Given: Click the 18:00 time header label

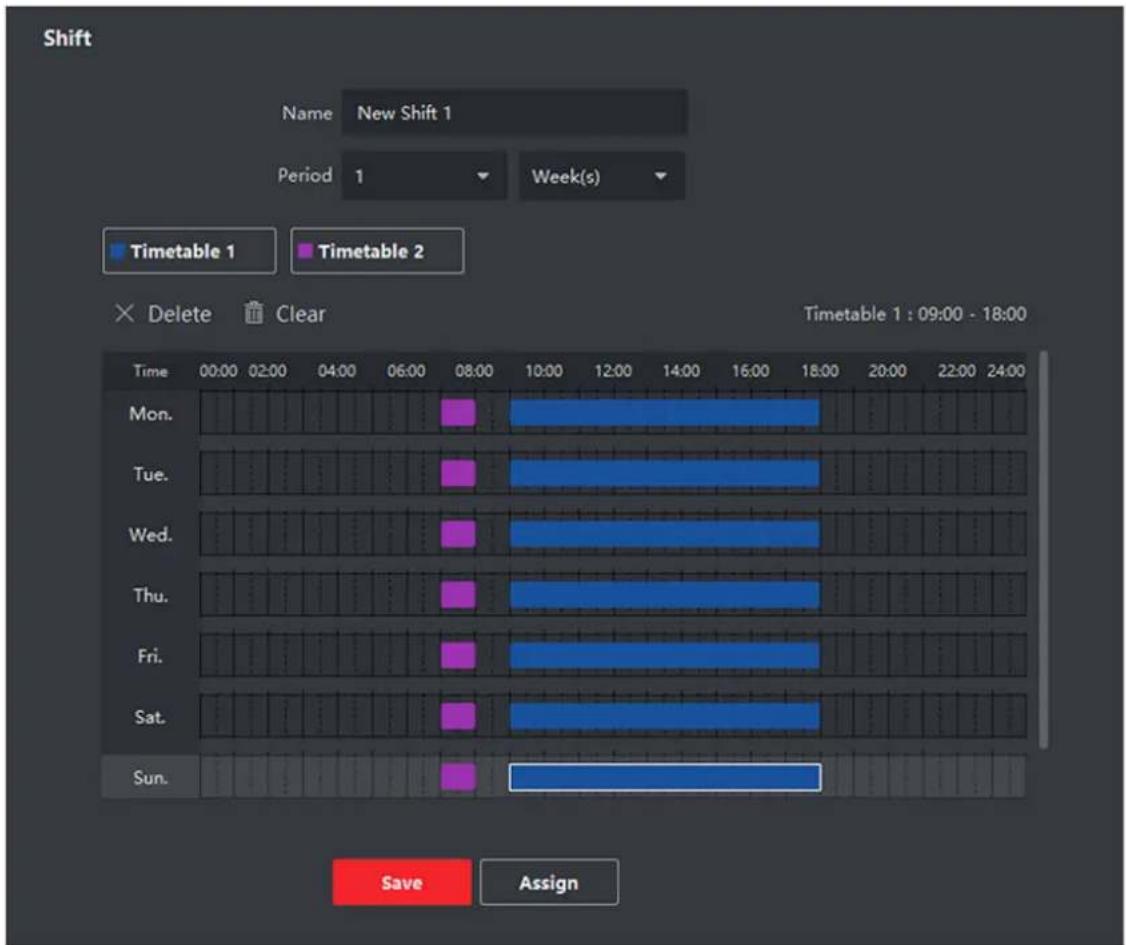Looking at the screenshot, I should 819,371.
